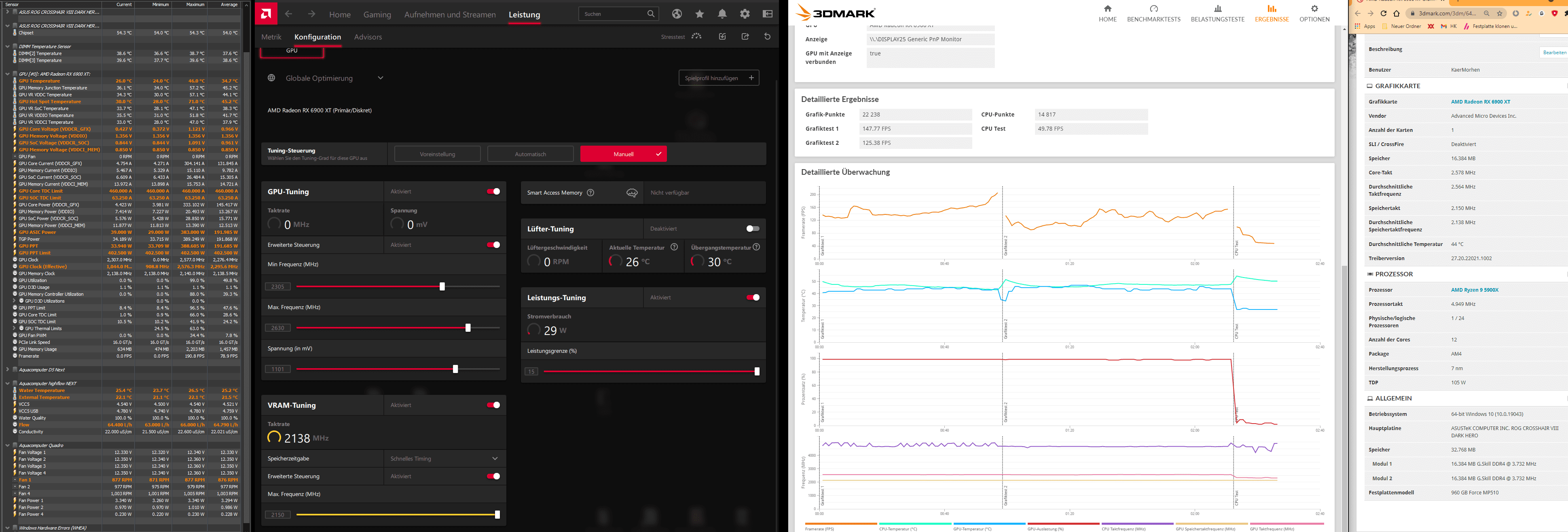This screenshot has height=532, width=1568.
Task: Reset tuning with the circular arrow icon
Action: (x=767, y=36)
